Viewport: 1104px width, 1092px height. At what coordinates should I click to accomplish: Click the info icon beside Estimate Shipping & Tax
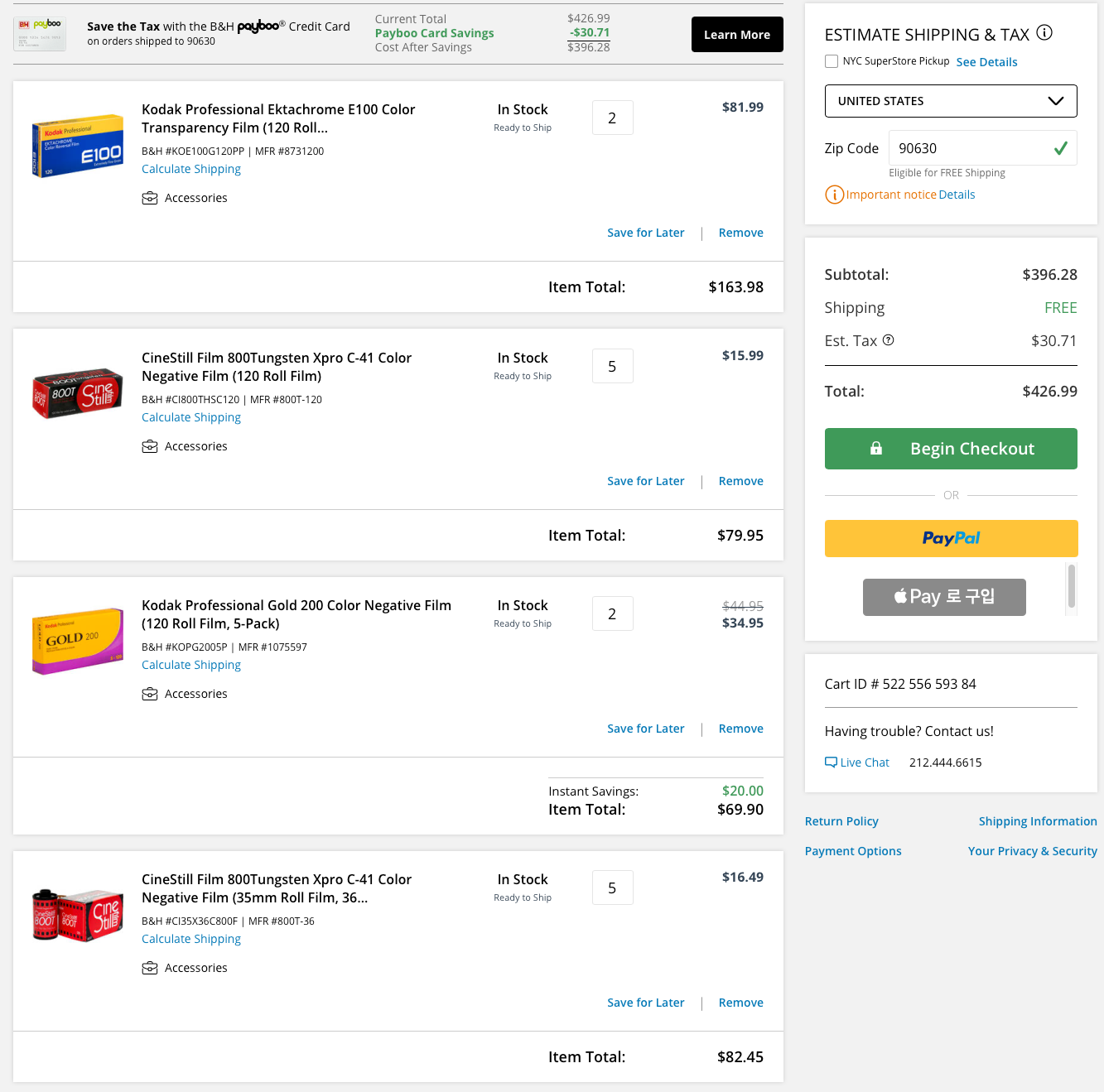click(1044, 33)
